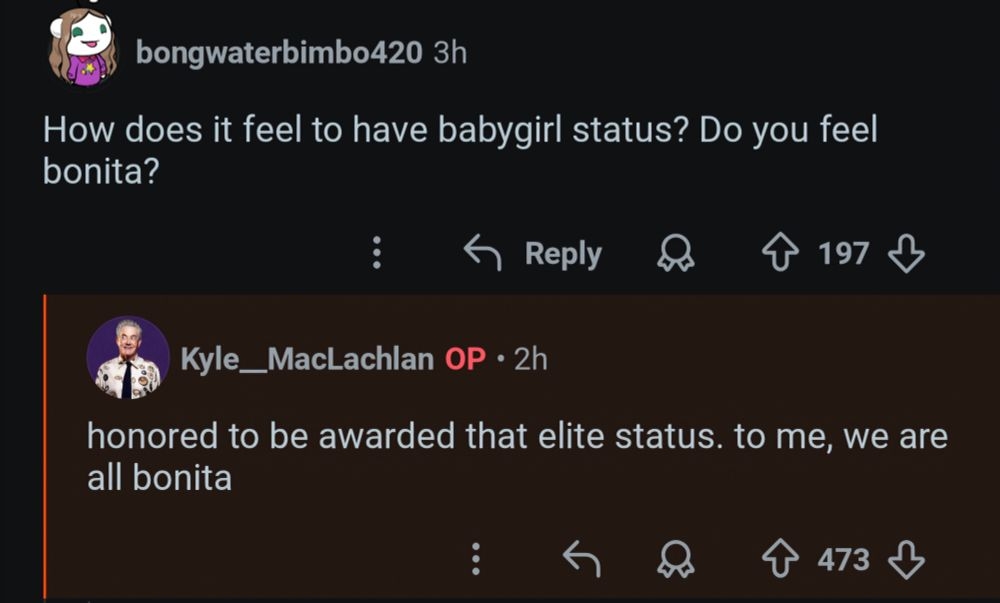Image resolution: width=1000 pixels, height=603 pixels.
Task: Click the reply arrow on Kyle__MacLachlan's comment
Action: click(582, 559)
